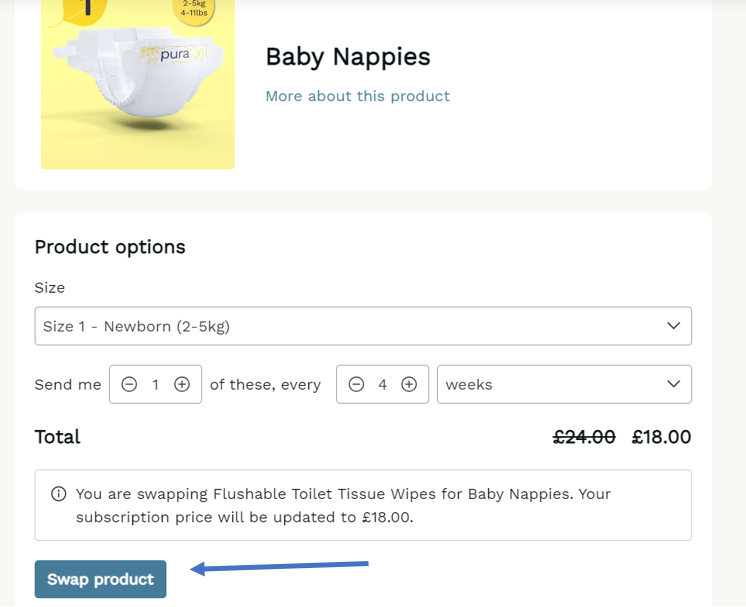The width and height of the screenshot is (746, 607).
Task: Increase quantity with the plus icon
Action: [x=182, y=384]
